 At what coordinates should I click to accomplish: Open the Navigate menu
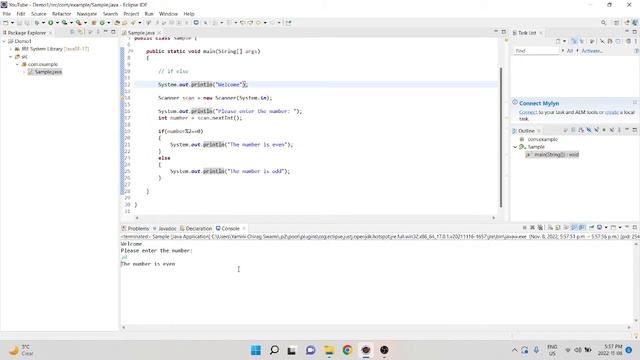[87, 13]
